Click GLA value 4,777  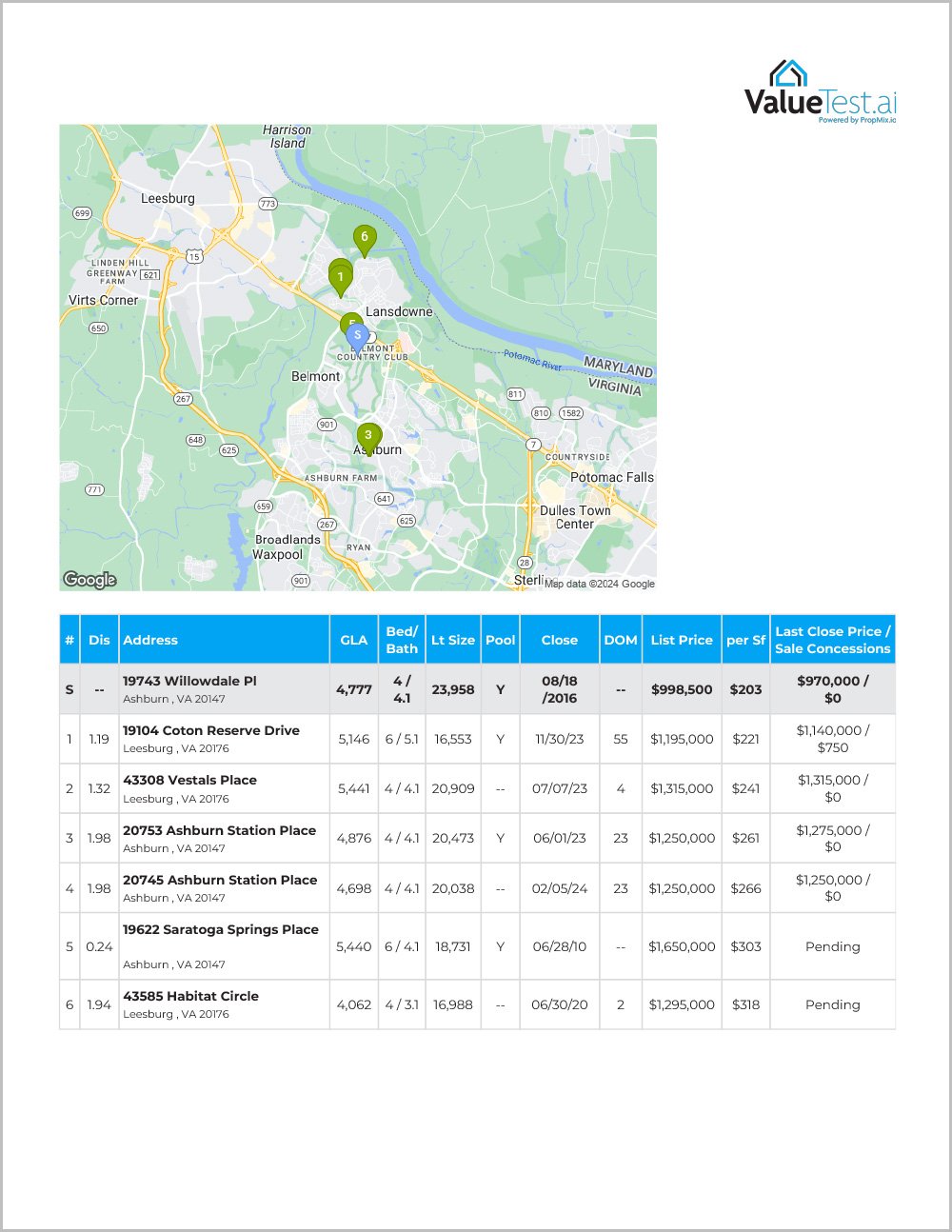(x=354, y=689)
